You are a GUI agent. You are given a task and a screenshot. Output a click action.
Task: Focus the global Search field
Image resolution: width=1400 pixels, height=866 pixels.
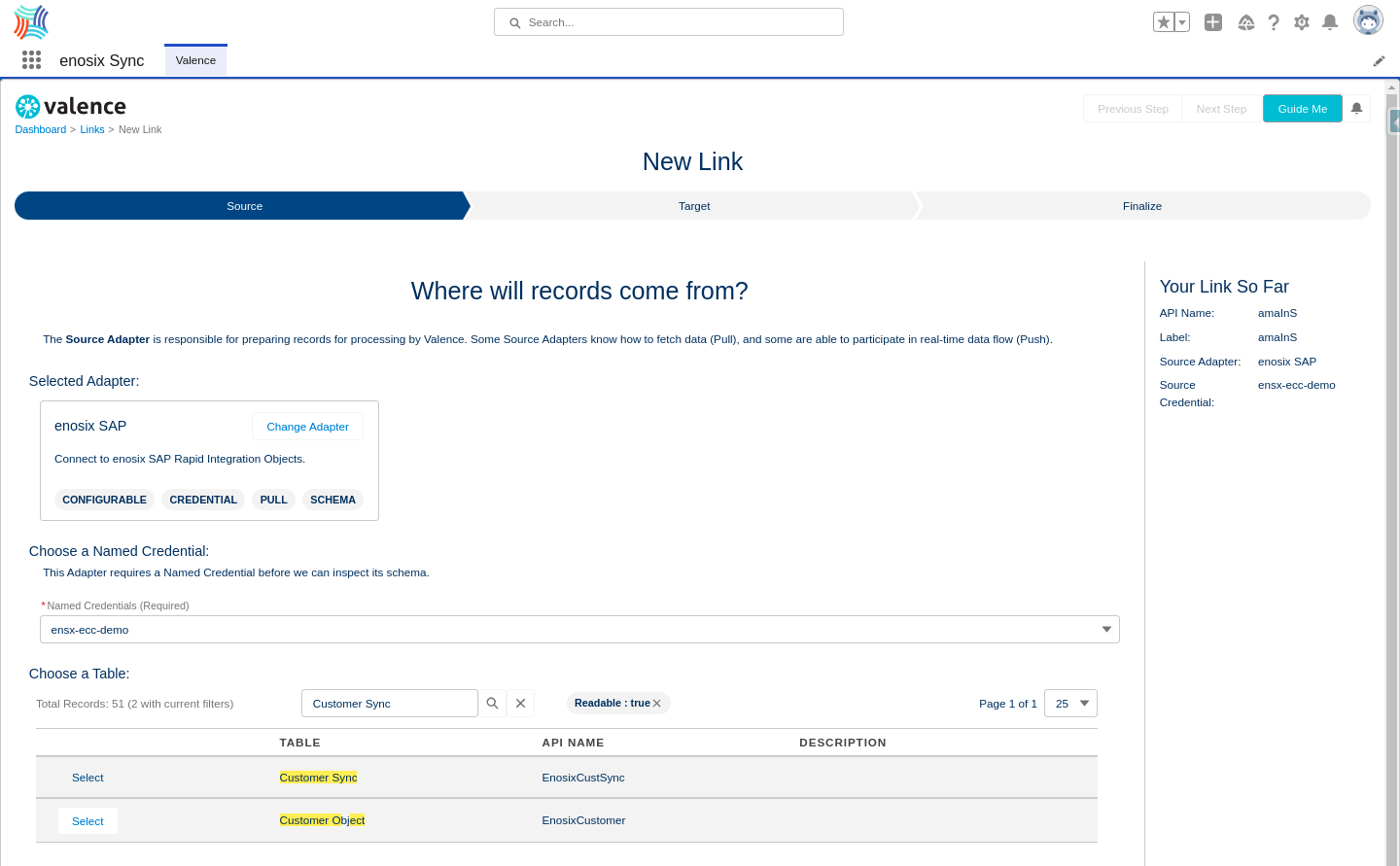(669, 22)
